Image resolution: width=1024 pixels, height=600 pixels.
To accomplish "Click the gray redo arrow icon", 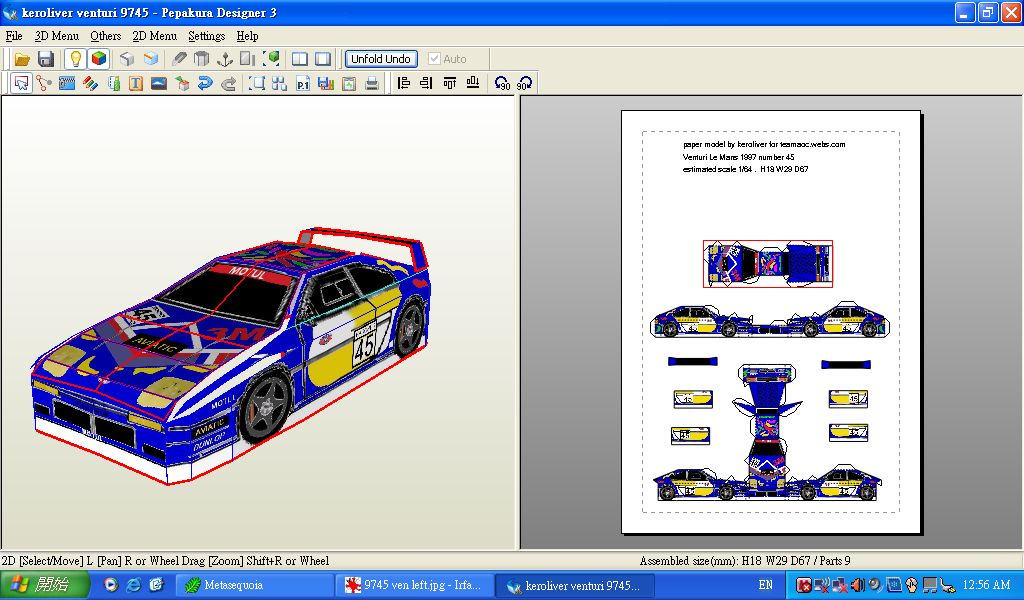I will (x=229, y=84).
